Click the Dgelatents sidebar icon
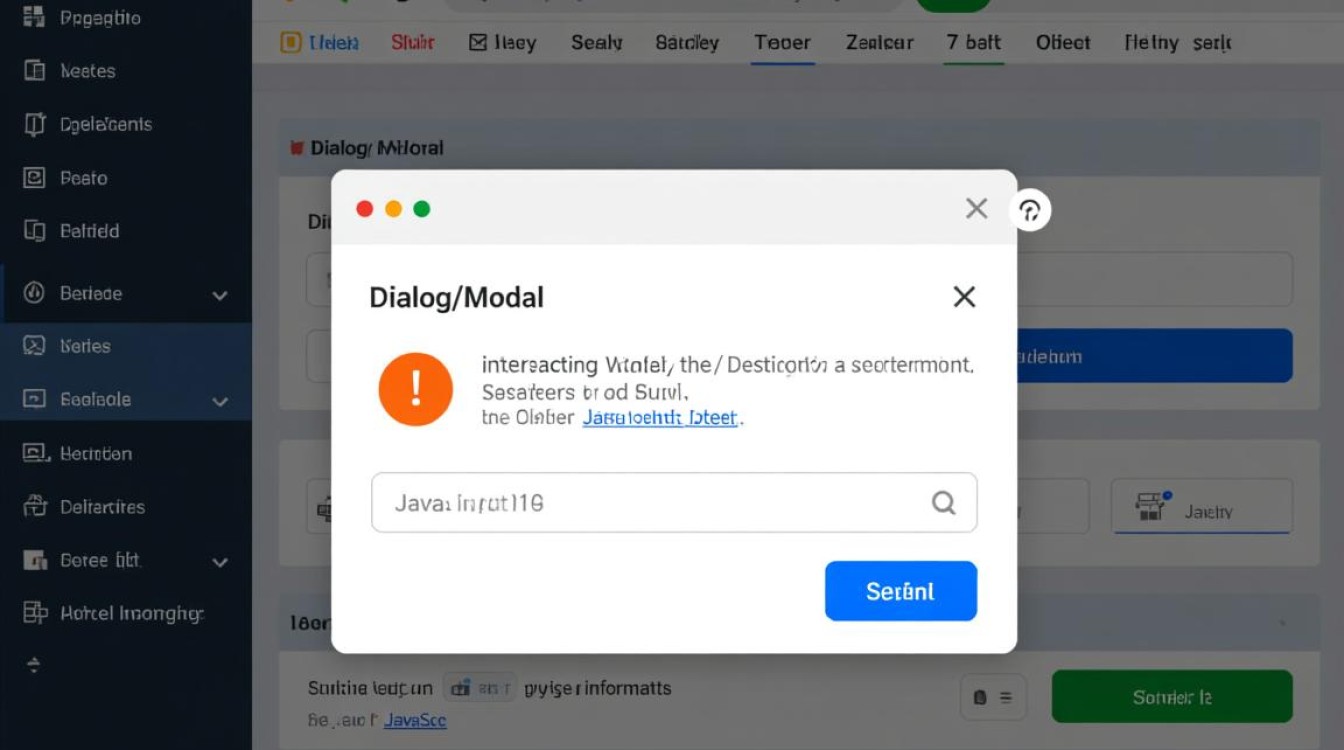Viewport: 1344px width, 750px height. click(x=34, y=124)
